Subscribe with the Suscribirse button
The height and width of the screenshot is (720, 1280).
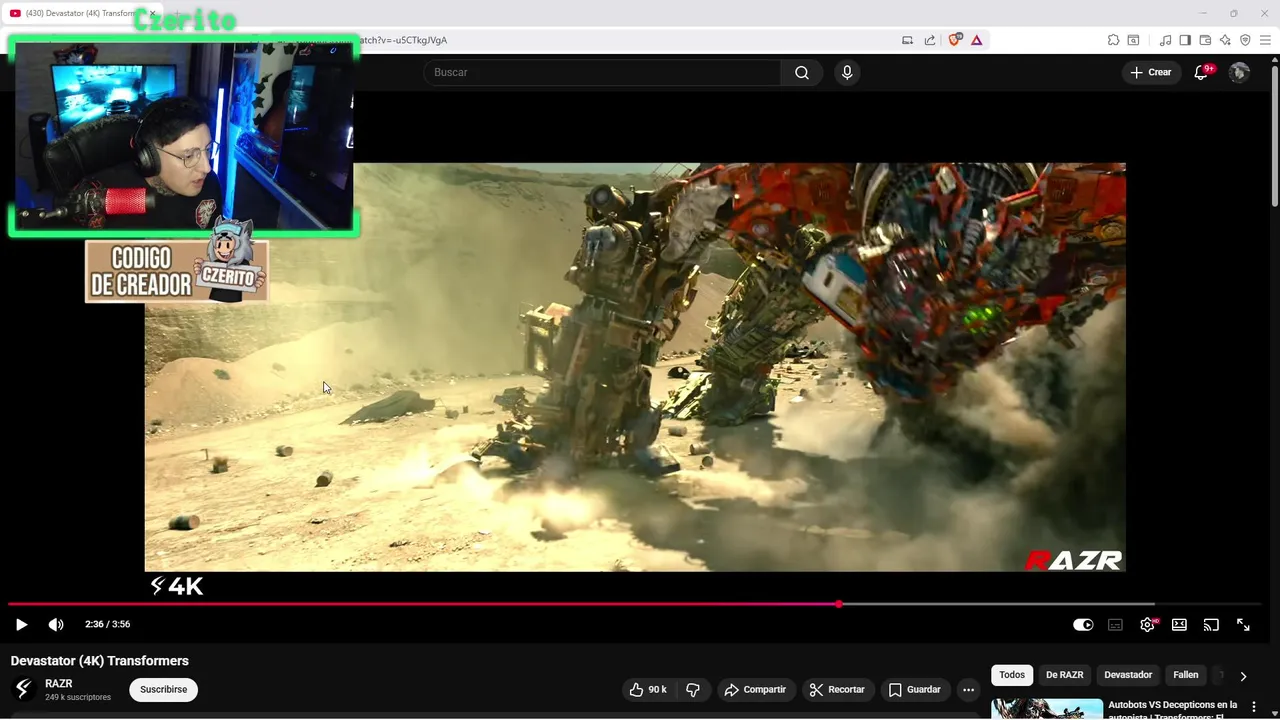pos(163,689)
